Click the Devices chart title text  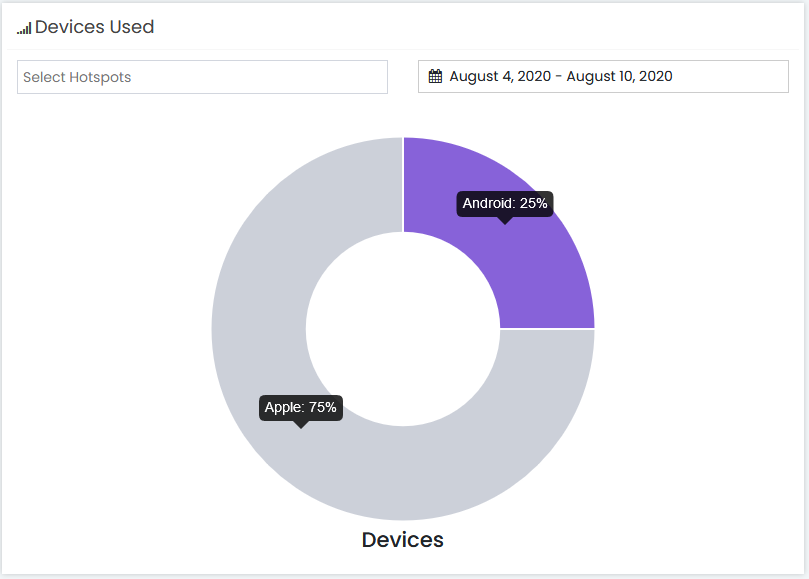click(x=402, y=540)
